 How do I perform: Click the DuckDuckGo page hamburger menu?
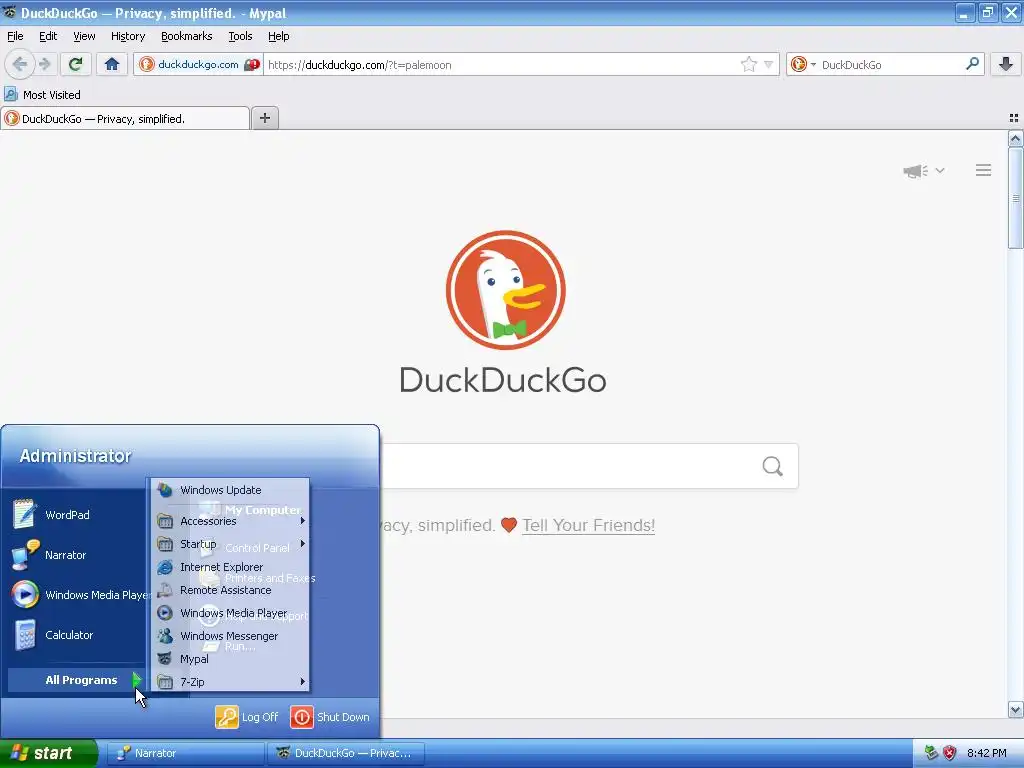pos(984,170)
